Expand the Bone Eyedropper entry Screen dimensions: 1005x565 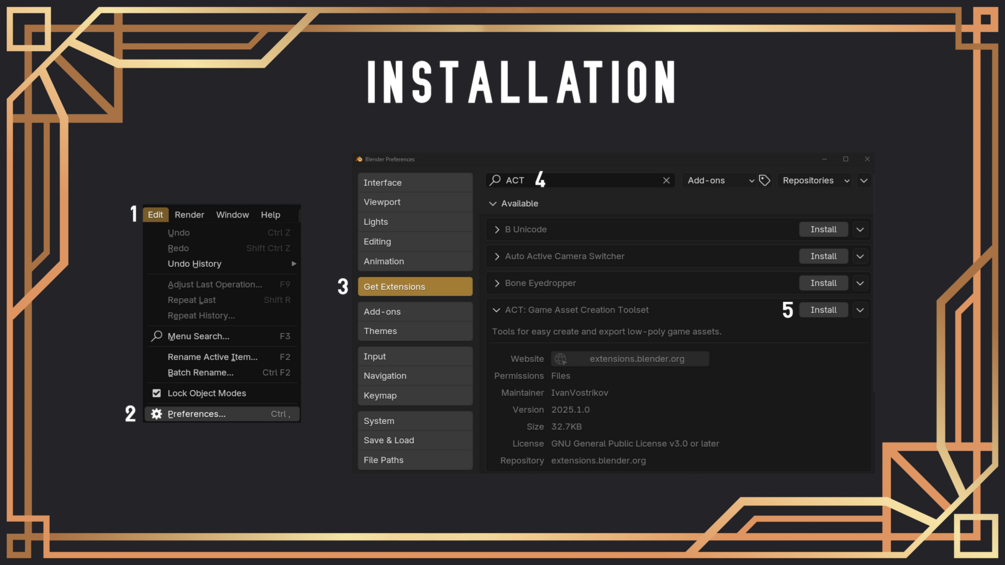(x=497, y=283)
